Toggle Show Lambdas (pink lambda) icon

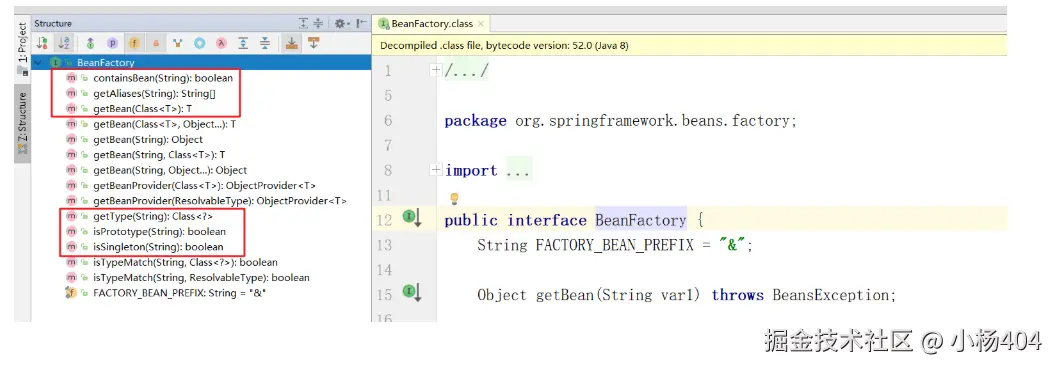221,43
